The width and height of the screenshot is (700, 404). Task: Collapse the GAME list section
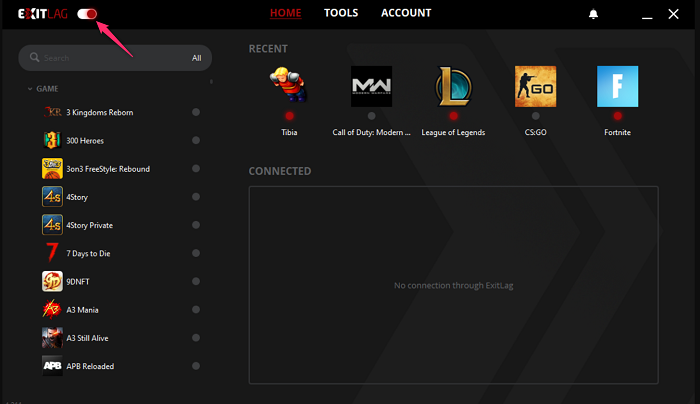31,89
